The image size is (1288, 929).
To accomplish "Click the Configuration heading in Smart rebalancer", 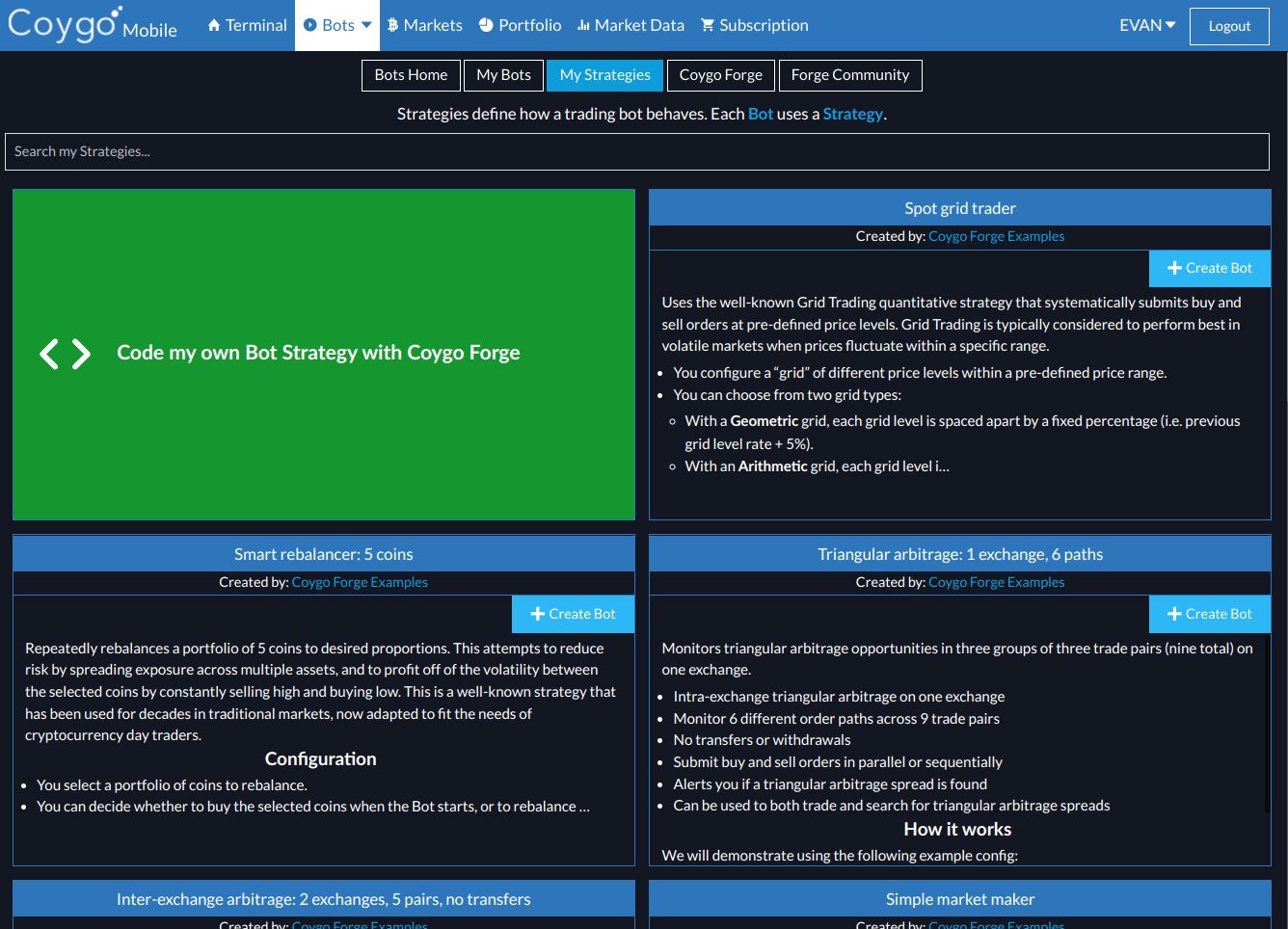I will (x=321, y=759).
